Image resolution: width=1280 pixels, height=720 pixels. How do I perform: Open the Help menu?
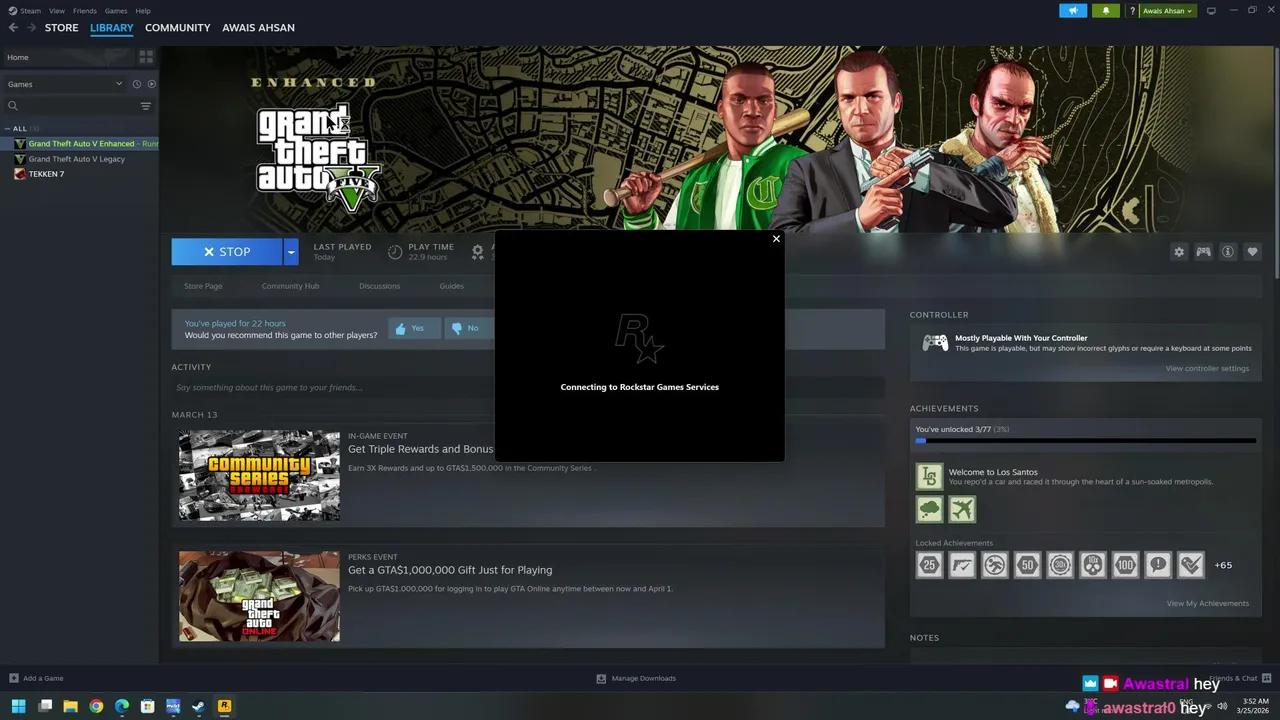click(143, 11)
